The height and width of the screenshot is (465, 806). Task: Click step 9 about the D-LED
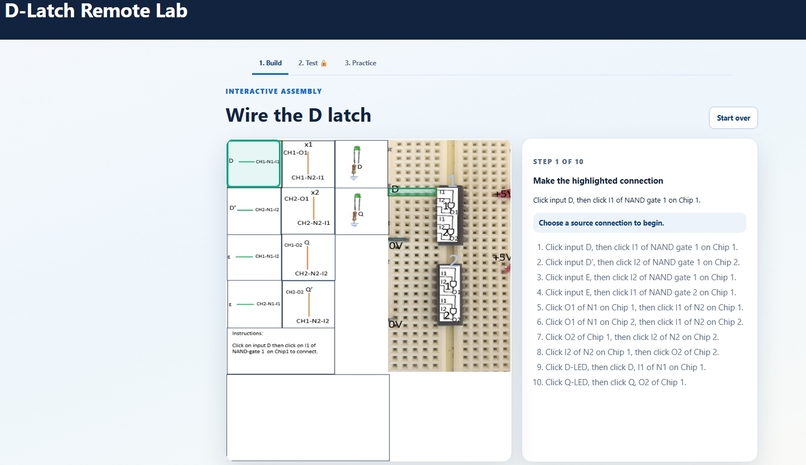click(621, 367)
